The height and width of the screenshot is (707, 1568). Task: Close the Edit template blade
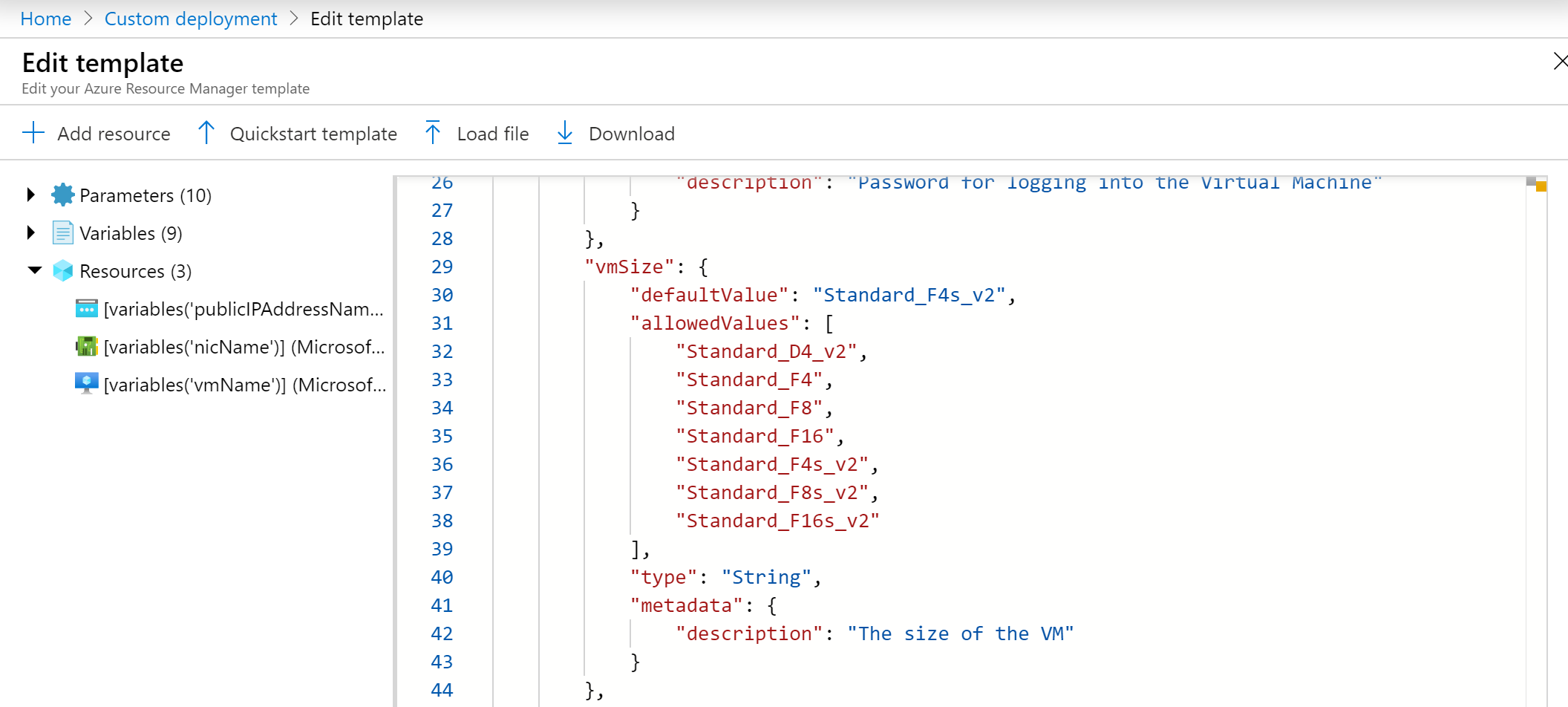[x=1560, y=62]
